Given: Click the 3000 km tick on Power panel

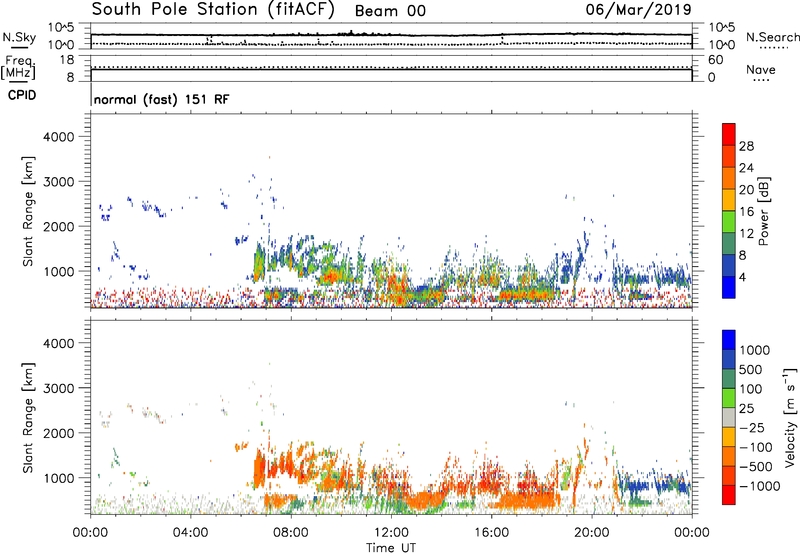Looking at the screenshot, I should [x=59, y=182].
